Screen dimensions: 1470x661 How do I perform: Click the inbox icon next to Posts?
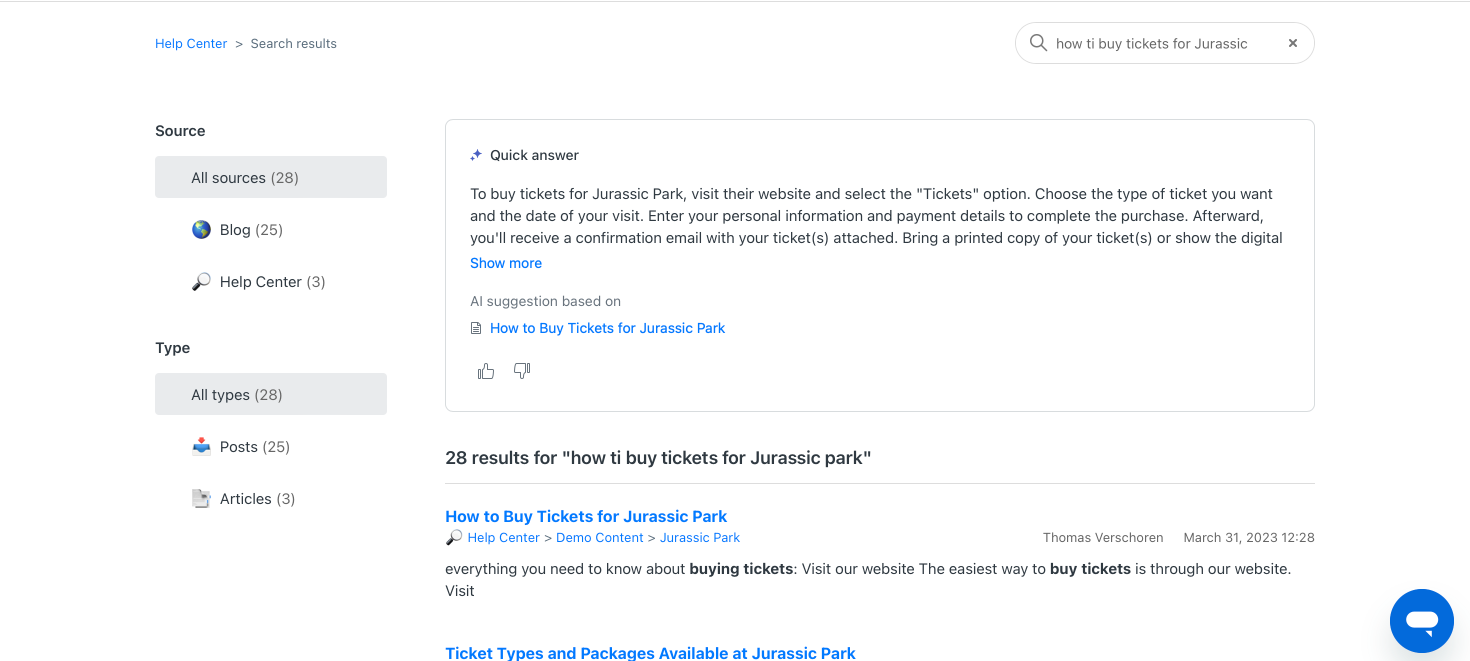pos(201,447)
